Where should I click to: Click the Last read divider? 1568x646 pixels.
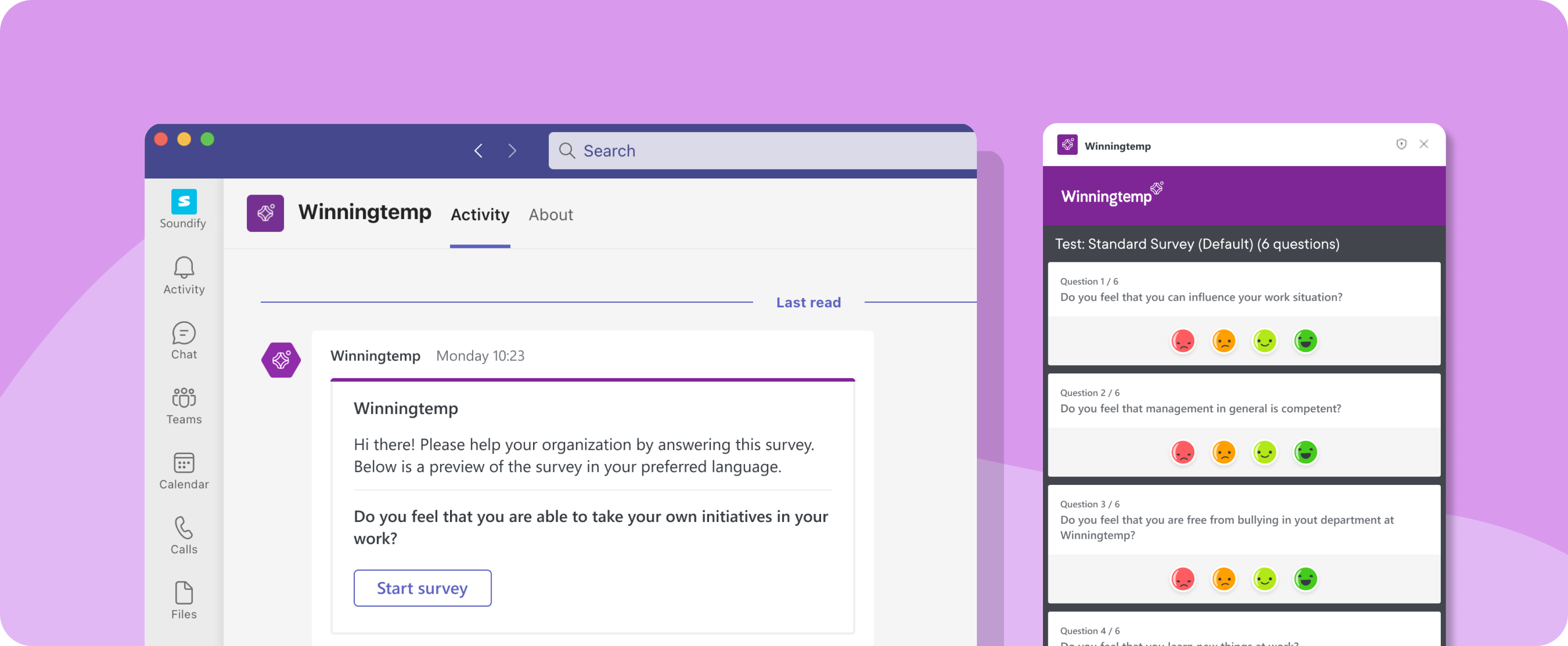tap(809, 302)
